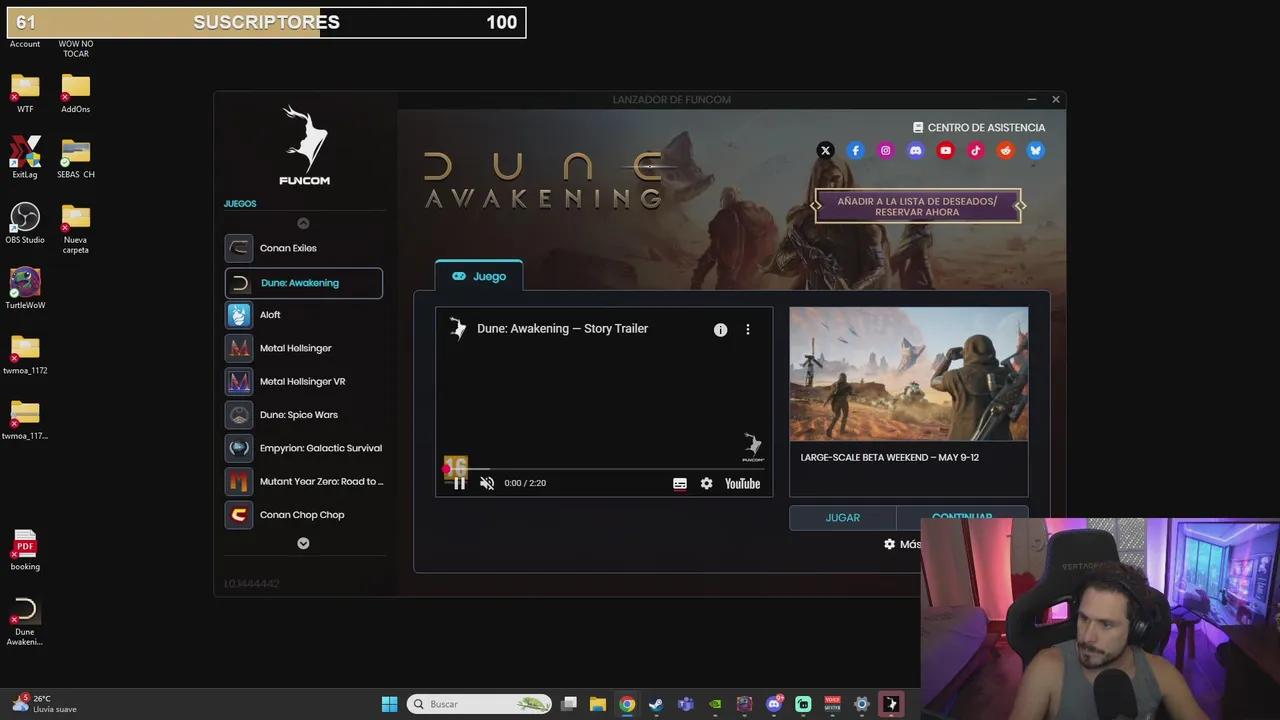
Task: Click Añadir a la lista de deseados button
Action: (917, 206)
